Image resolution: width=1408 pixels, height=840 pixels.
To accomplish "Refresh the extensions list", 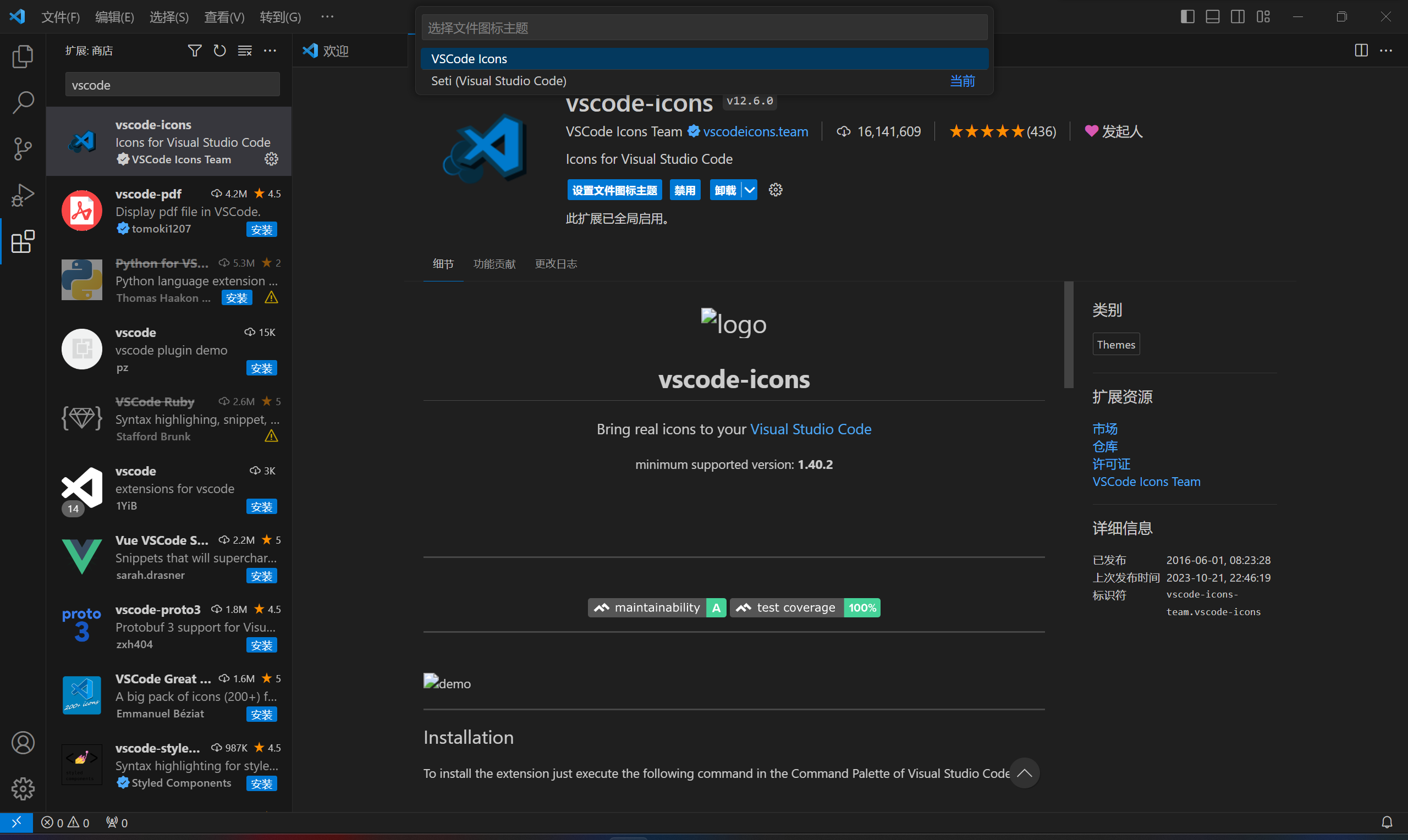I will pos(219,51).
